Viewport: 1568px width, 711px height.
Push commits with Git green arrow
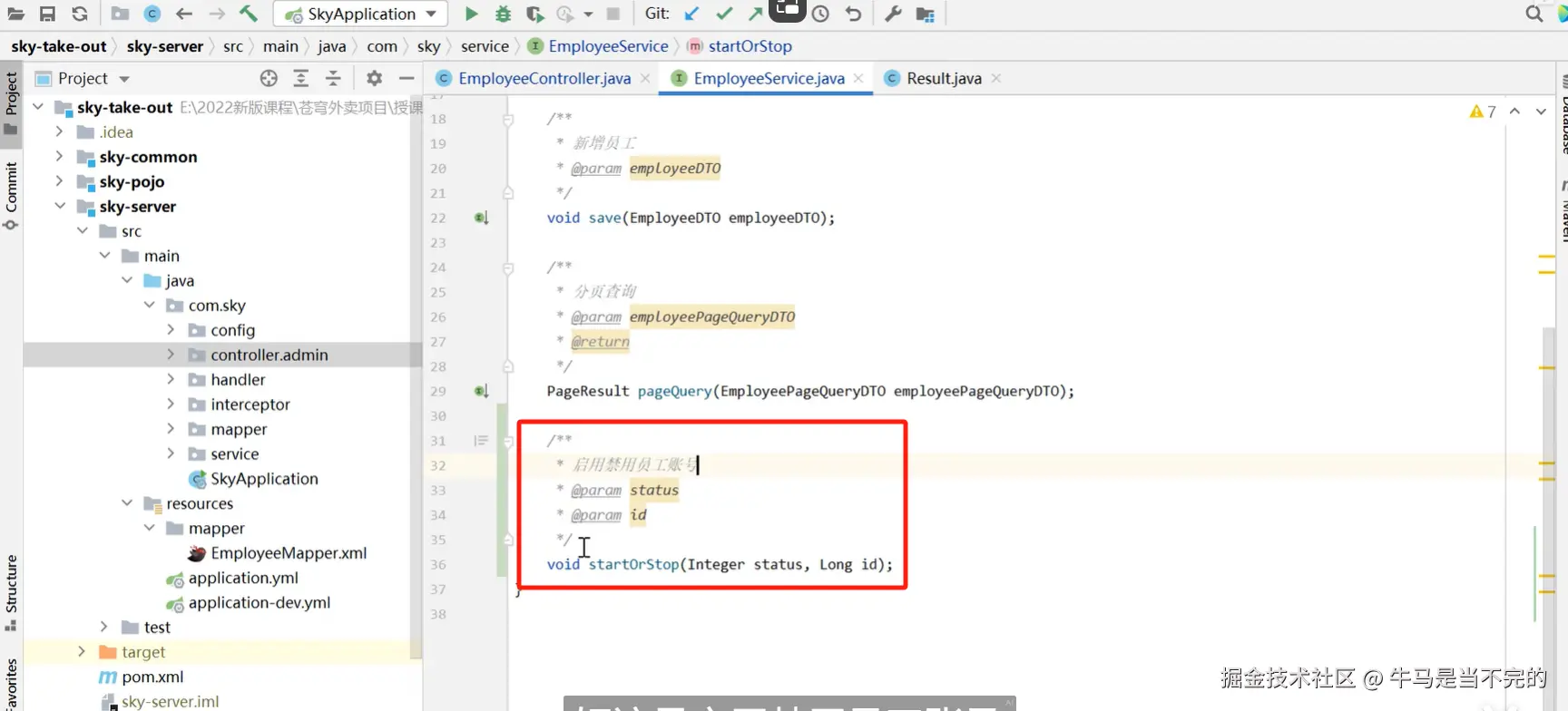coord(755,14)
